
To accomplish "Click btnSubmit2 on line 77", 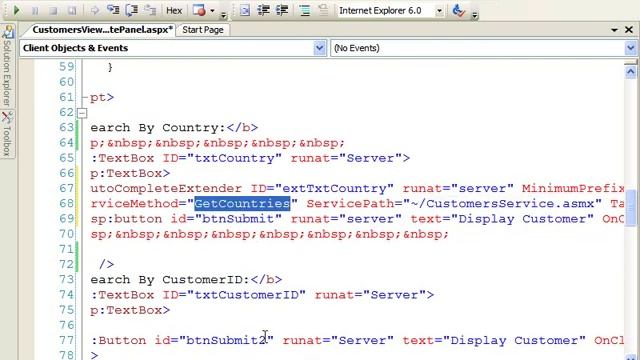I will (226, 340).
